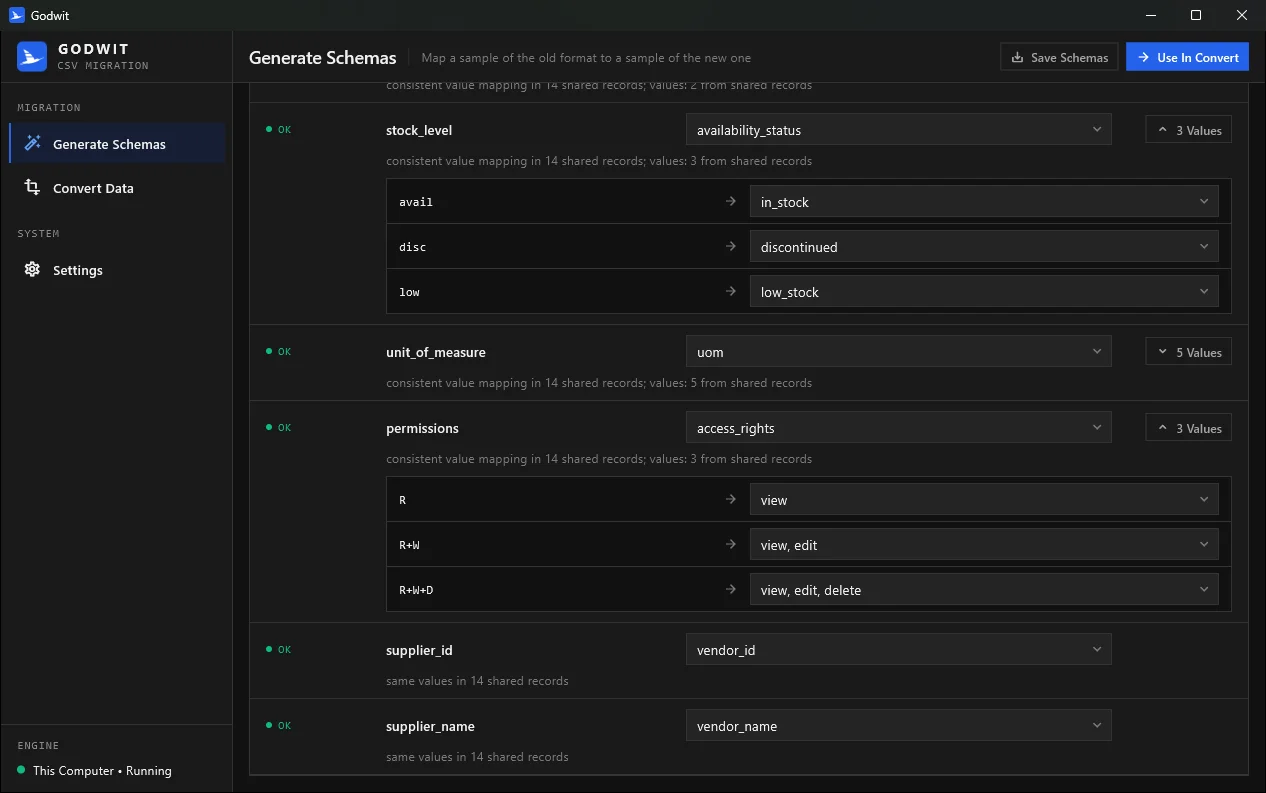
Task: Click 'same values in 14 shared records' under supplier_id
Action: (477, 681)
